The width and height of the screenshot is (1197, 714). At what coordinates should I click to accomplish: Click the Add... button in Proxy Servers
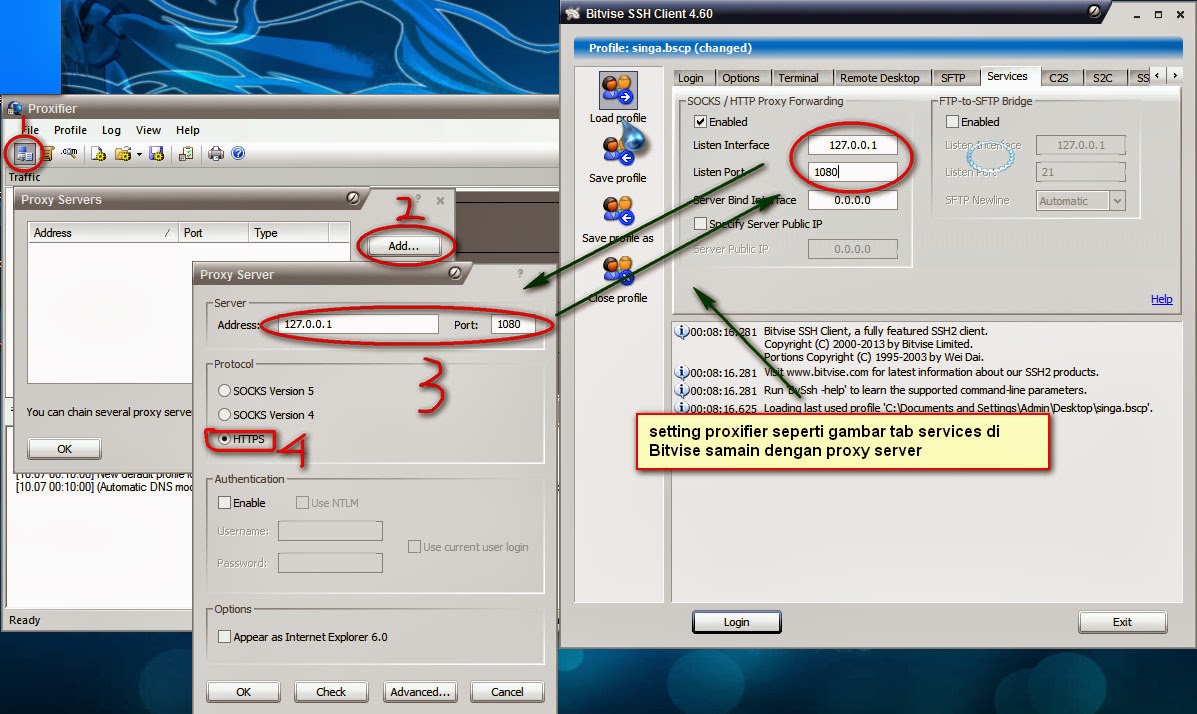tap(403, 246)
